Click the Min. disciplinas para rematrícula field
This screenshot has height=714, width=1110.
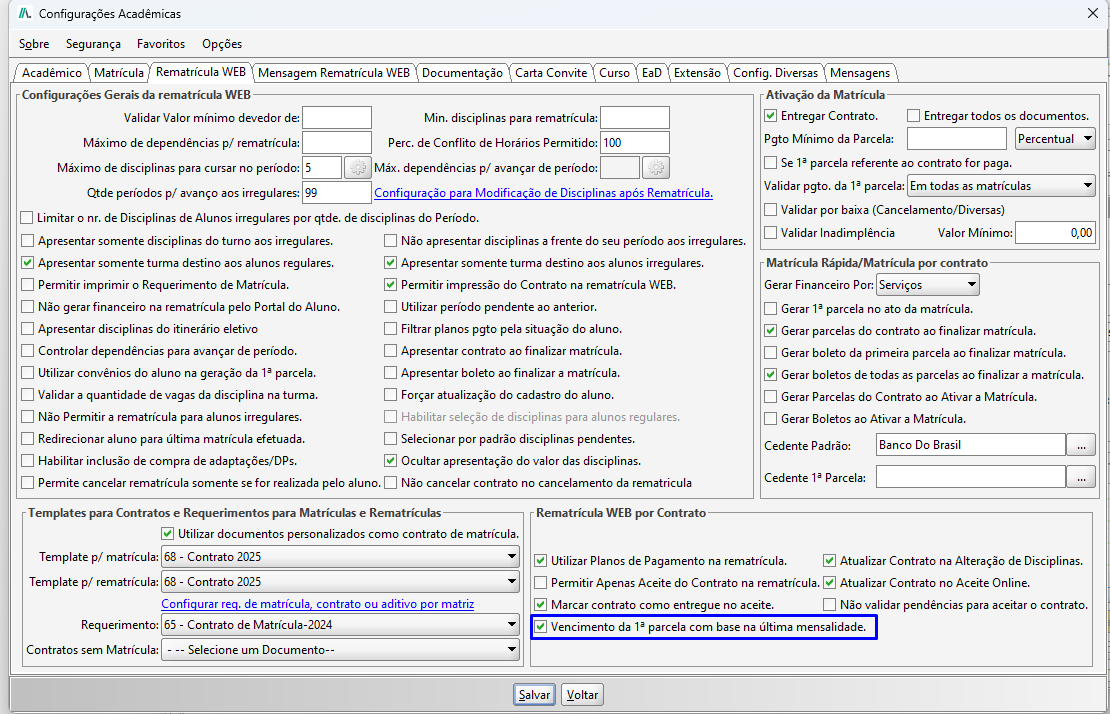[x=634, y=117]
